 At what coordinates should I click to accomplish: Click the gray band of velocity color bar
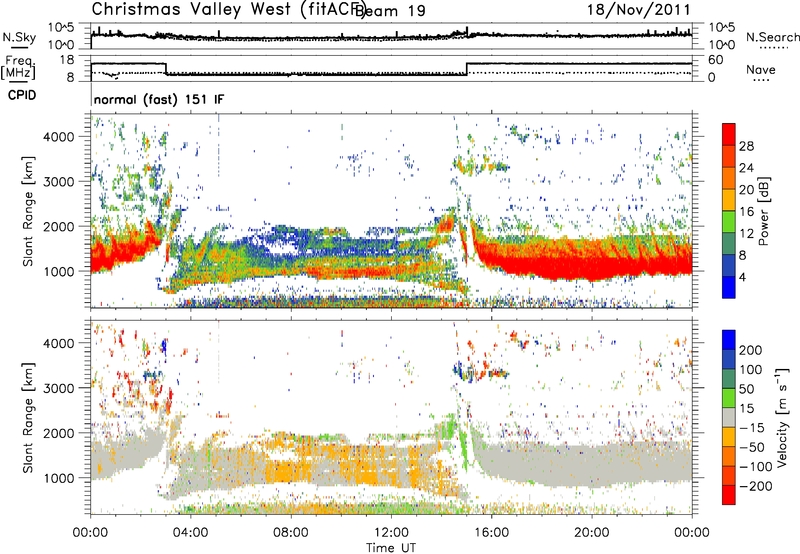(x=729, y=418)
